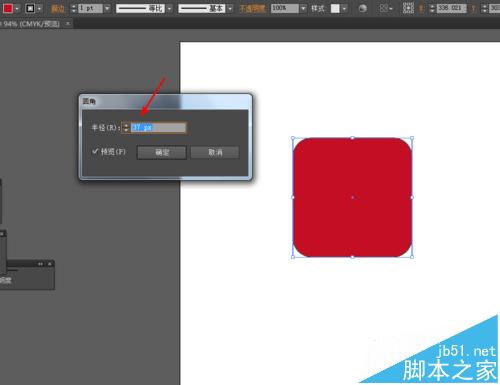Click the X position field 336.021
The width and height of the screenshot is (500, 385).
[x=451, y=8]
